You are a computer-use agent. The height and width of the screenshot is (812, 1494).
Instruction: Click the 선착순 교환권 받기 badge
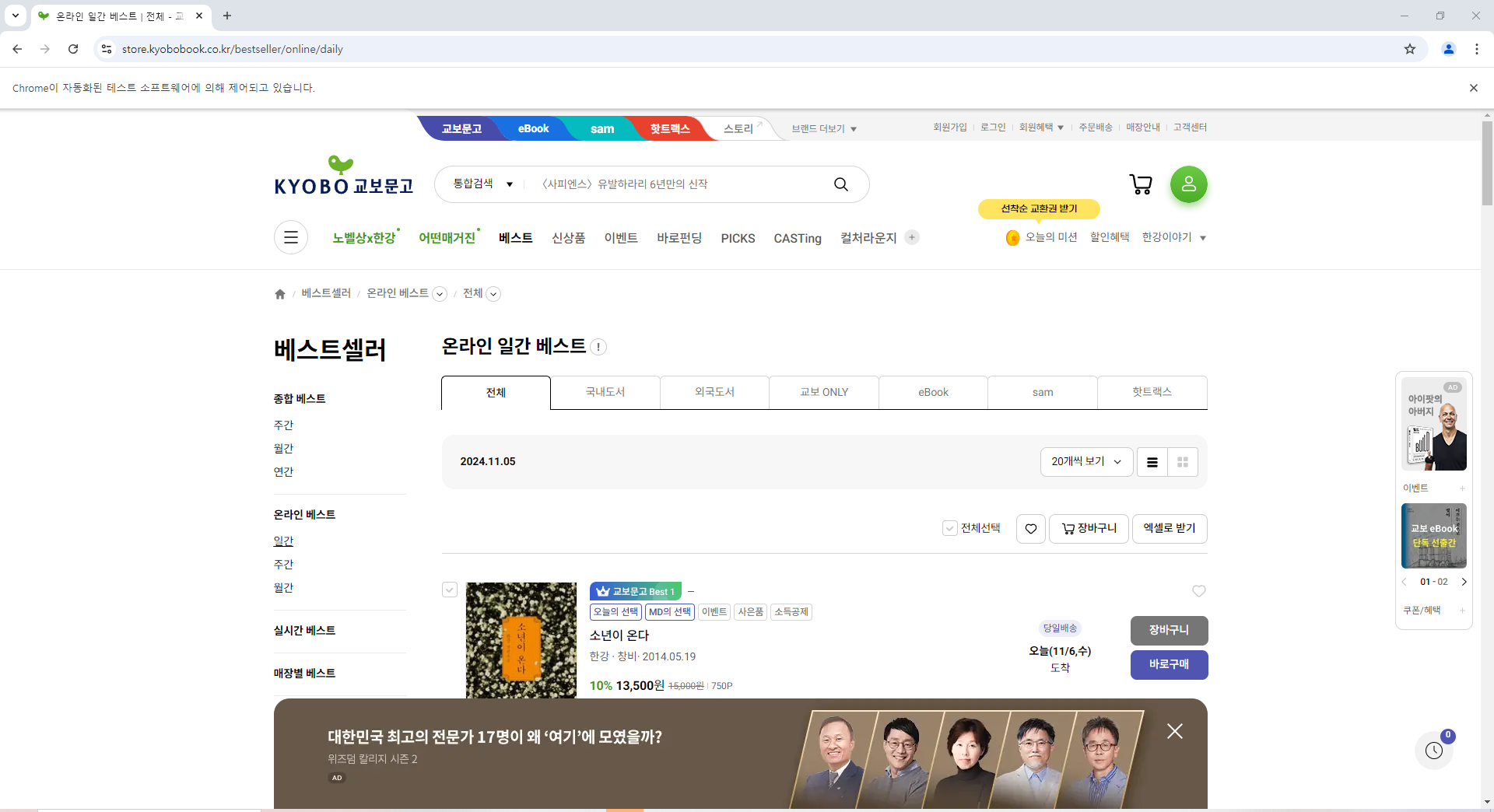(x=1039, y=208)
